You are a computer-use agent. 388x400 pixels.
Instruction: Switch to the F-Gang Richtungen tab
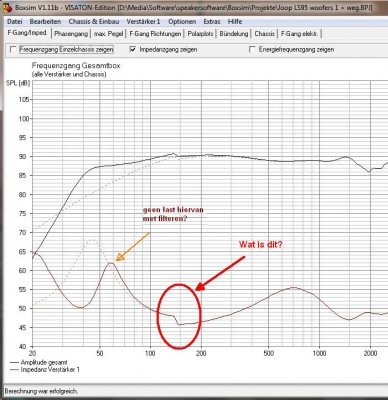coord(155,34)
